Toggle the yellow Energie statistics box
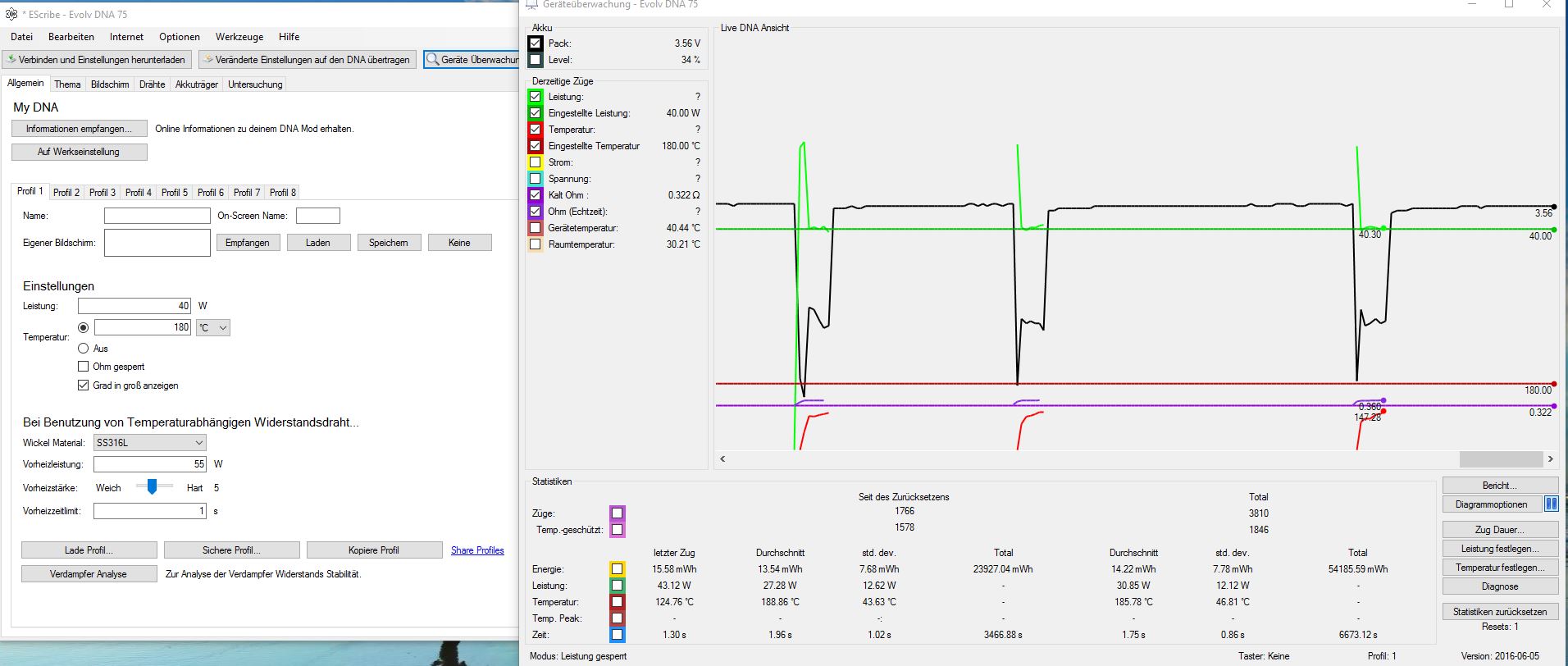Image resolution: width=1568 pixels, height=666 pixels. click(617, 569)
